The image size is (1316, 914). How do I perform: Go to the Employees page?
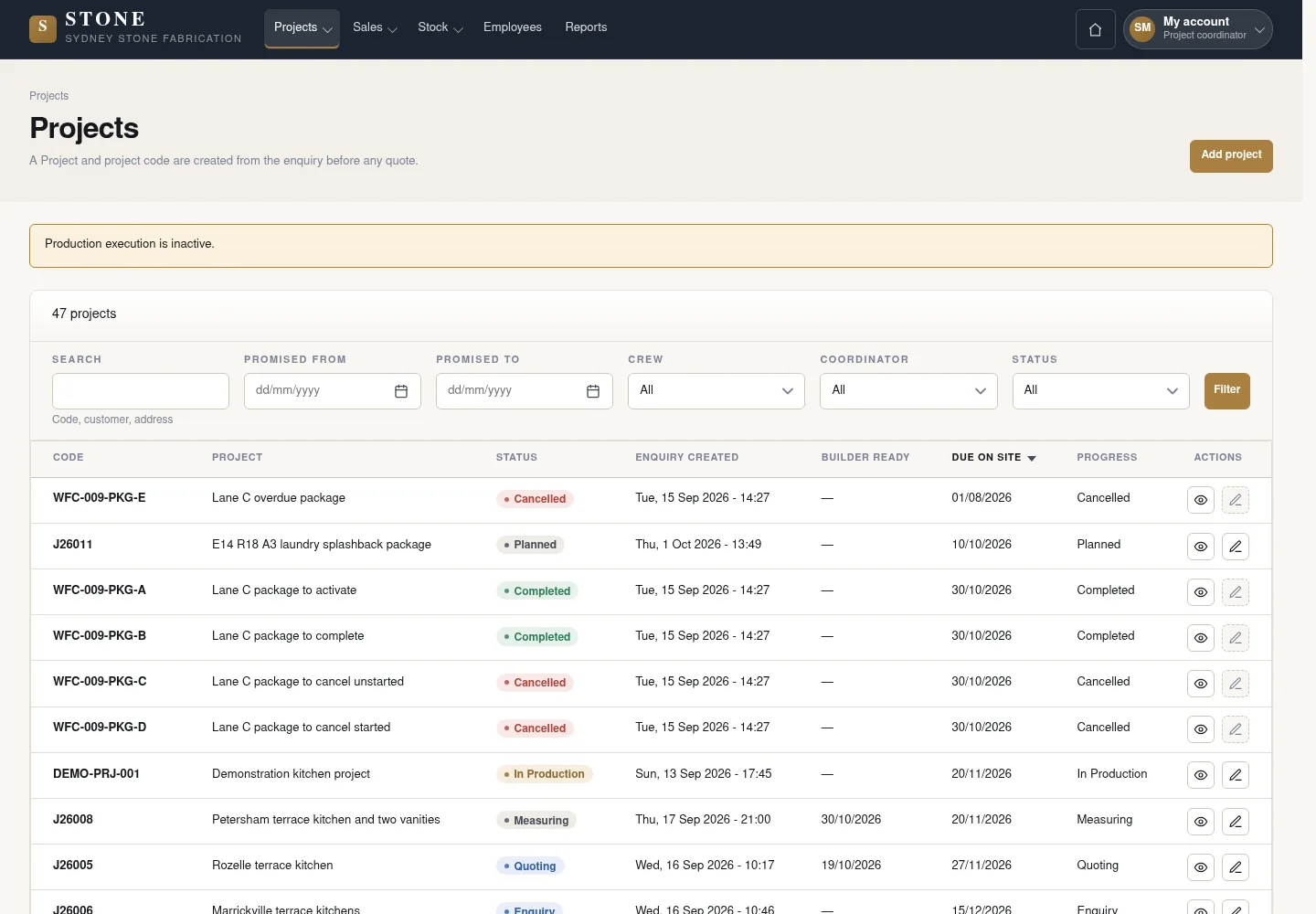point(513,27)
